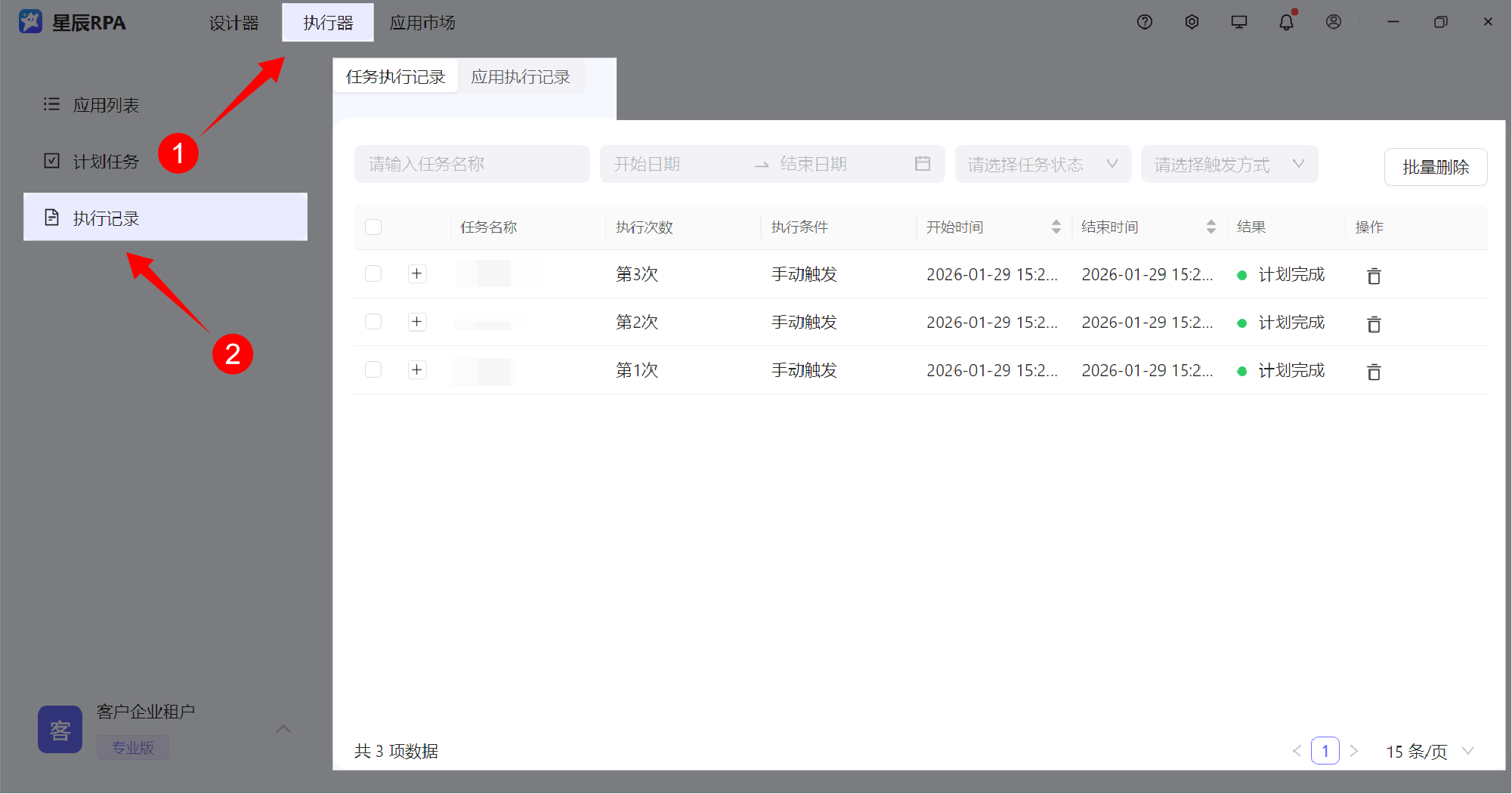Click the monitor screen icon
The height and width of the screenshot is (794, 1512).
coord(1239,22)
